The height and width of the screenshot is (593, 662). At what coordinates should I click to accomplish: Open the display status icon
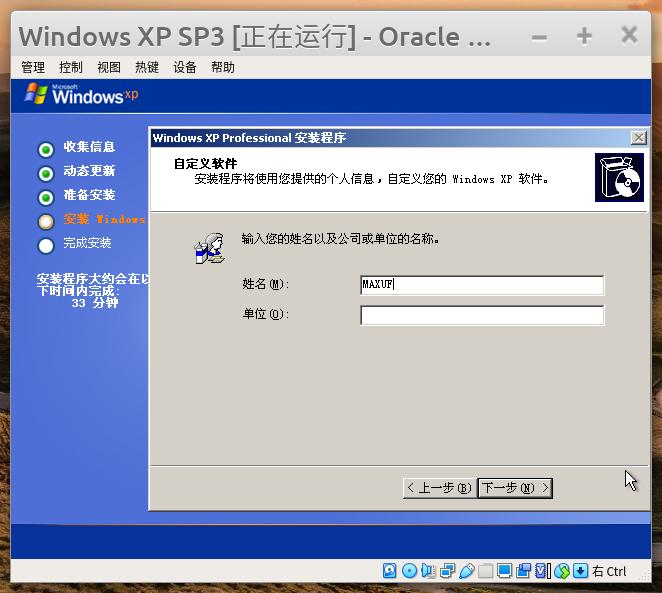(504, 571)
